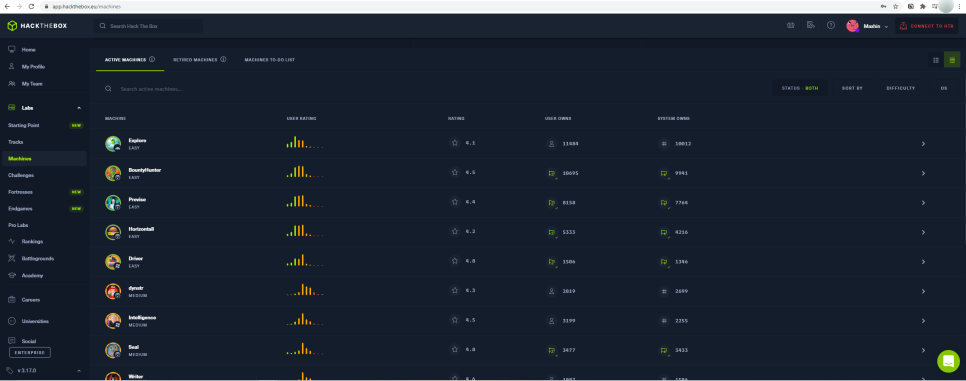Click the Explore machine avatar
The height and width of the screenshot is (381, 966).
click(113, 144)
